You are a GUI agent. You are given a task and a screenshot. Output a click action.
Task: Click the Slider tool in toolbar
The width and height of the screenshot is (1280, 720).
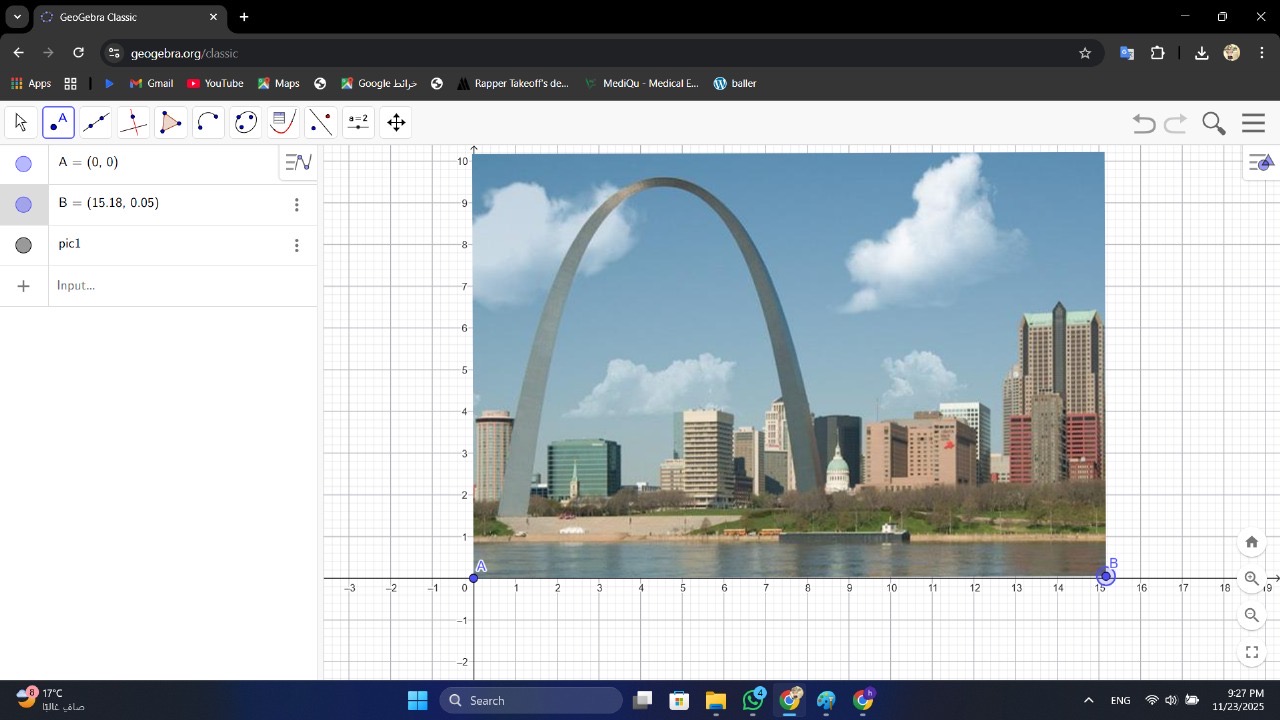tap(358, 122)
